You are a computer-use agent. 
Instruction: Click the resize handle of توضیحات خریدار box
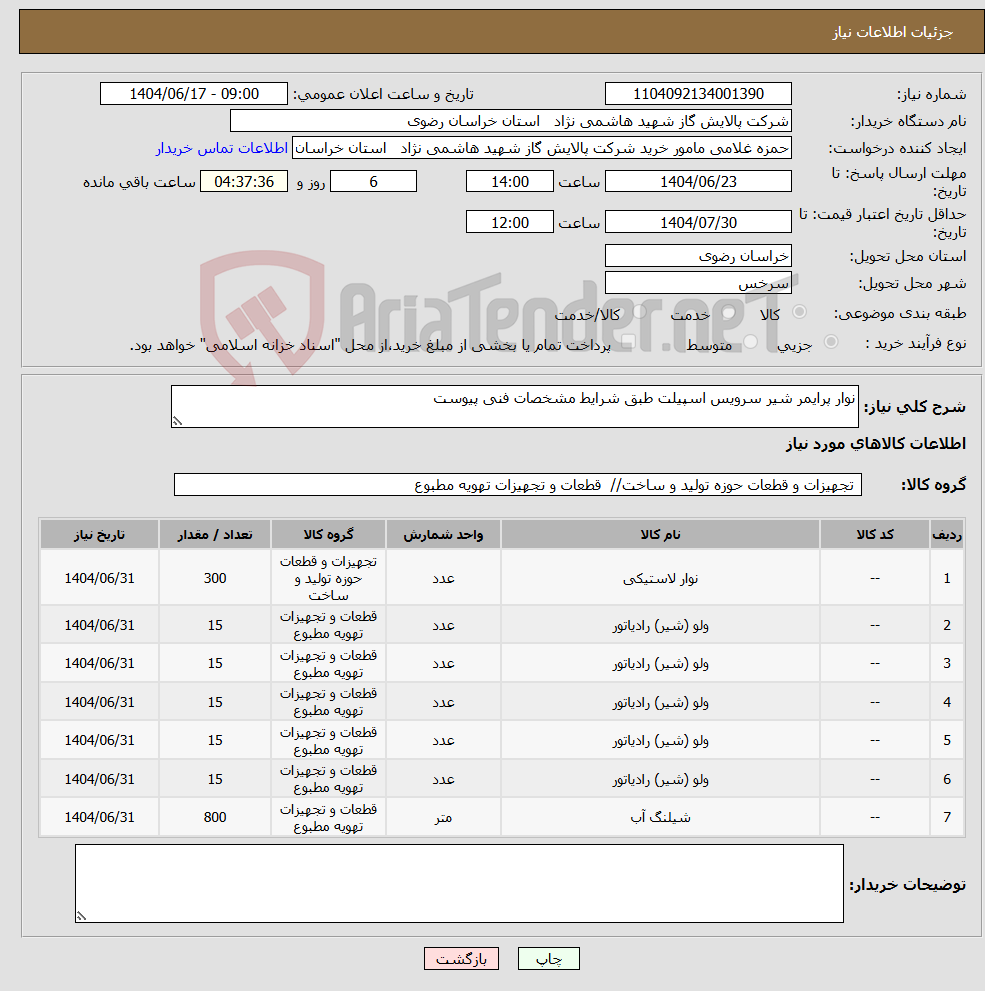[x=82, y=916]
